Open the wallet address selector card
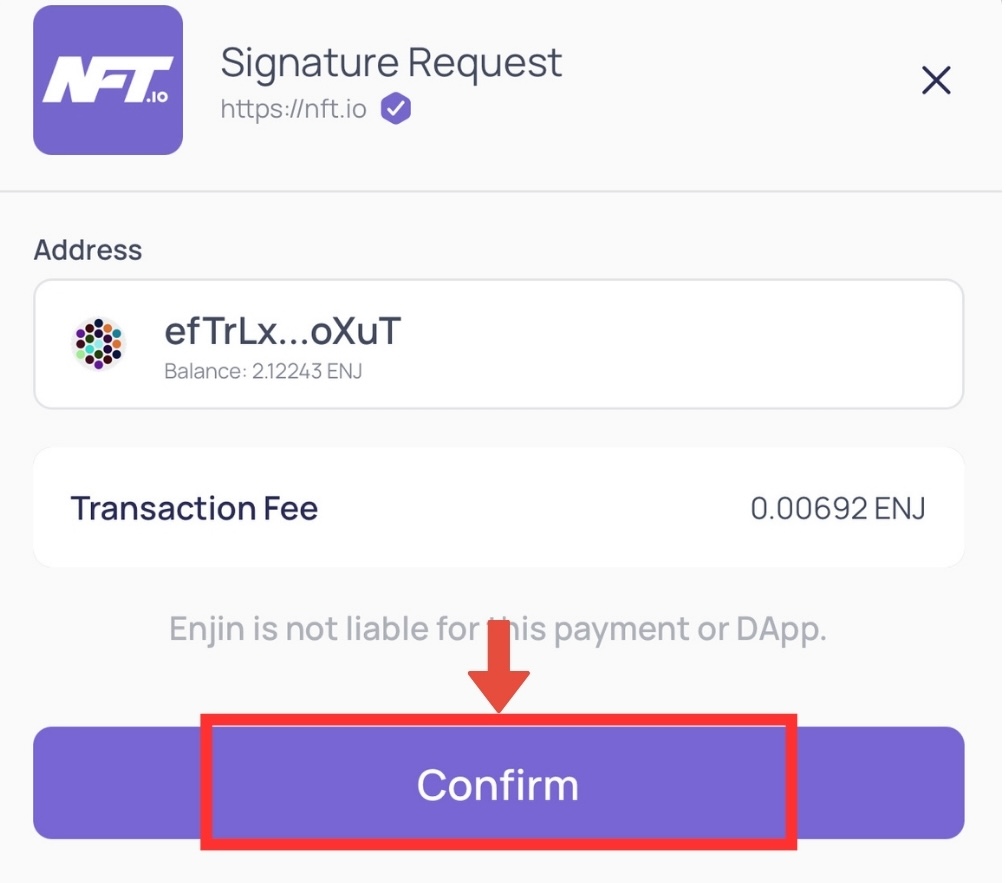The height and width of the screenshot is (883, 1006). (x=499, y=344)
